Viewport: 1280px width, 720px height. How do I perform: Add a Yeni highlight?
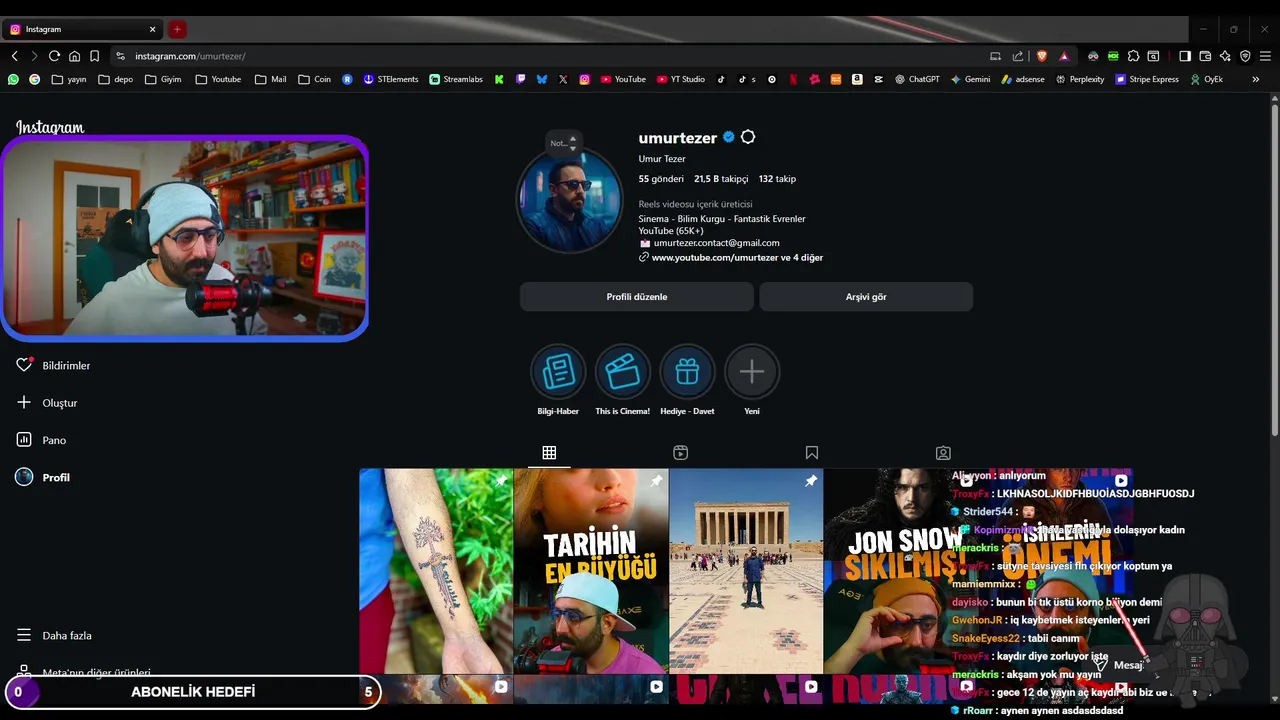[752, 372]
